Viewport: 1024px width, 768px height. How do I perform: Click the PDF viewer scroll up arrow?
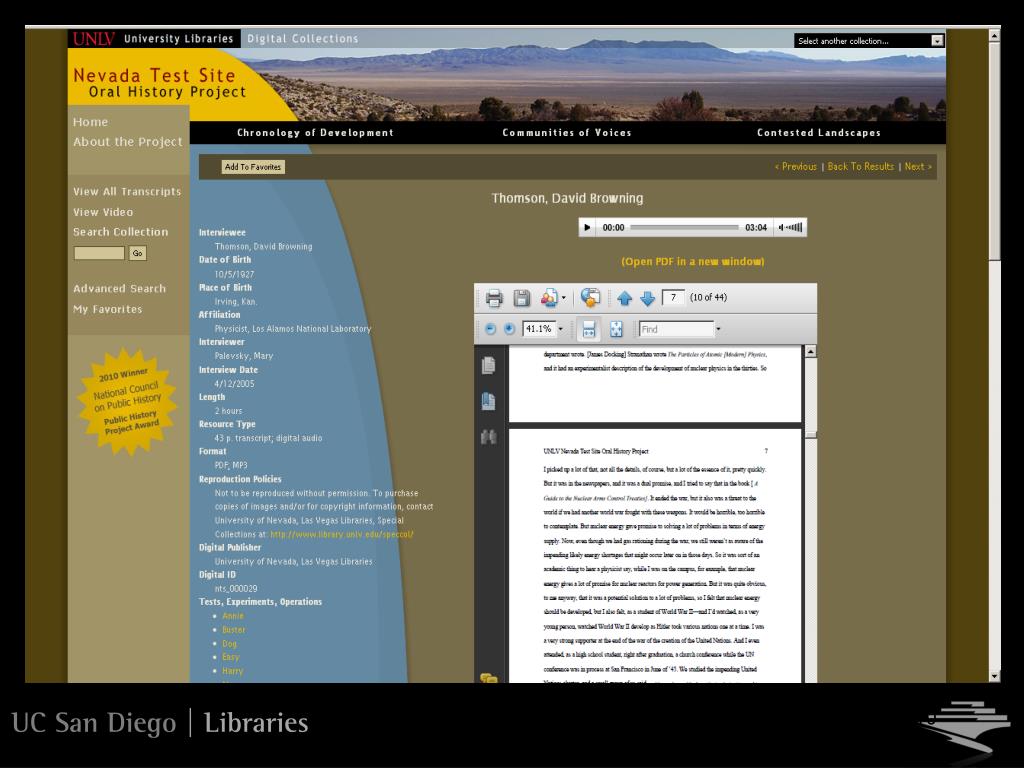click(810, 352)
